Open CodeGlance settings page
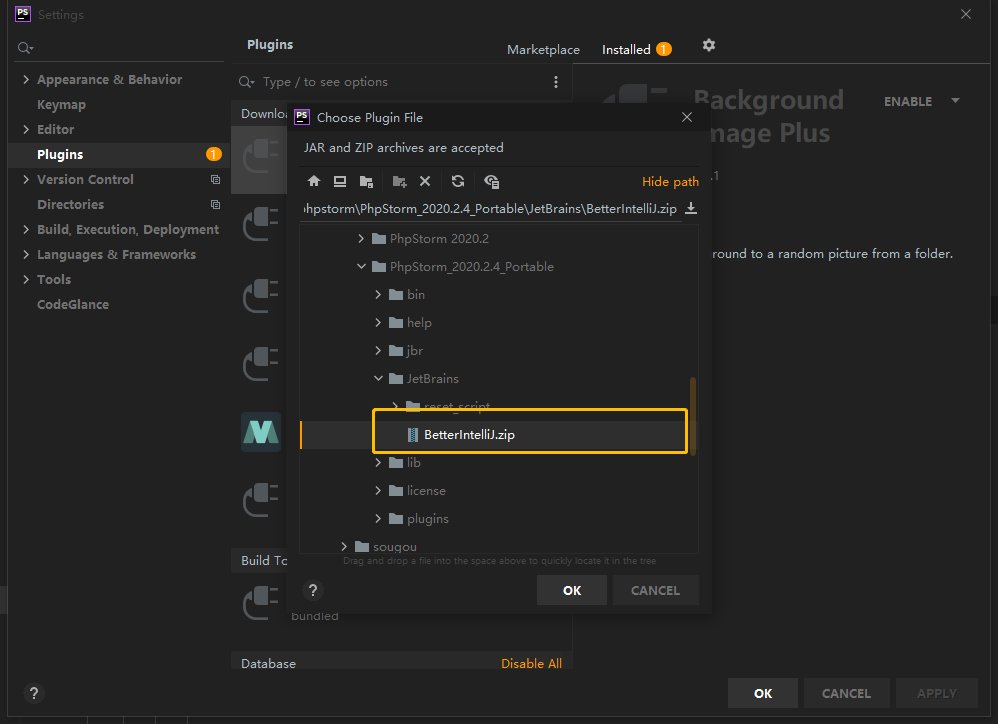The height and width of the screenshot is (724, 998). pos(73,304)
